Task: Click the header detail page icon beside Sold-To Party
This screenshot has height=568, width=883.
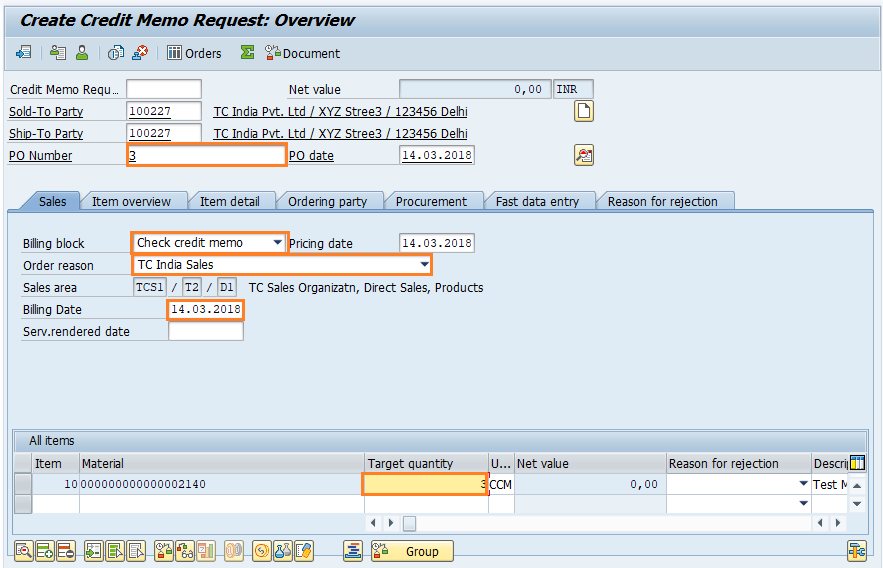Action: 584,111
